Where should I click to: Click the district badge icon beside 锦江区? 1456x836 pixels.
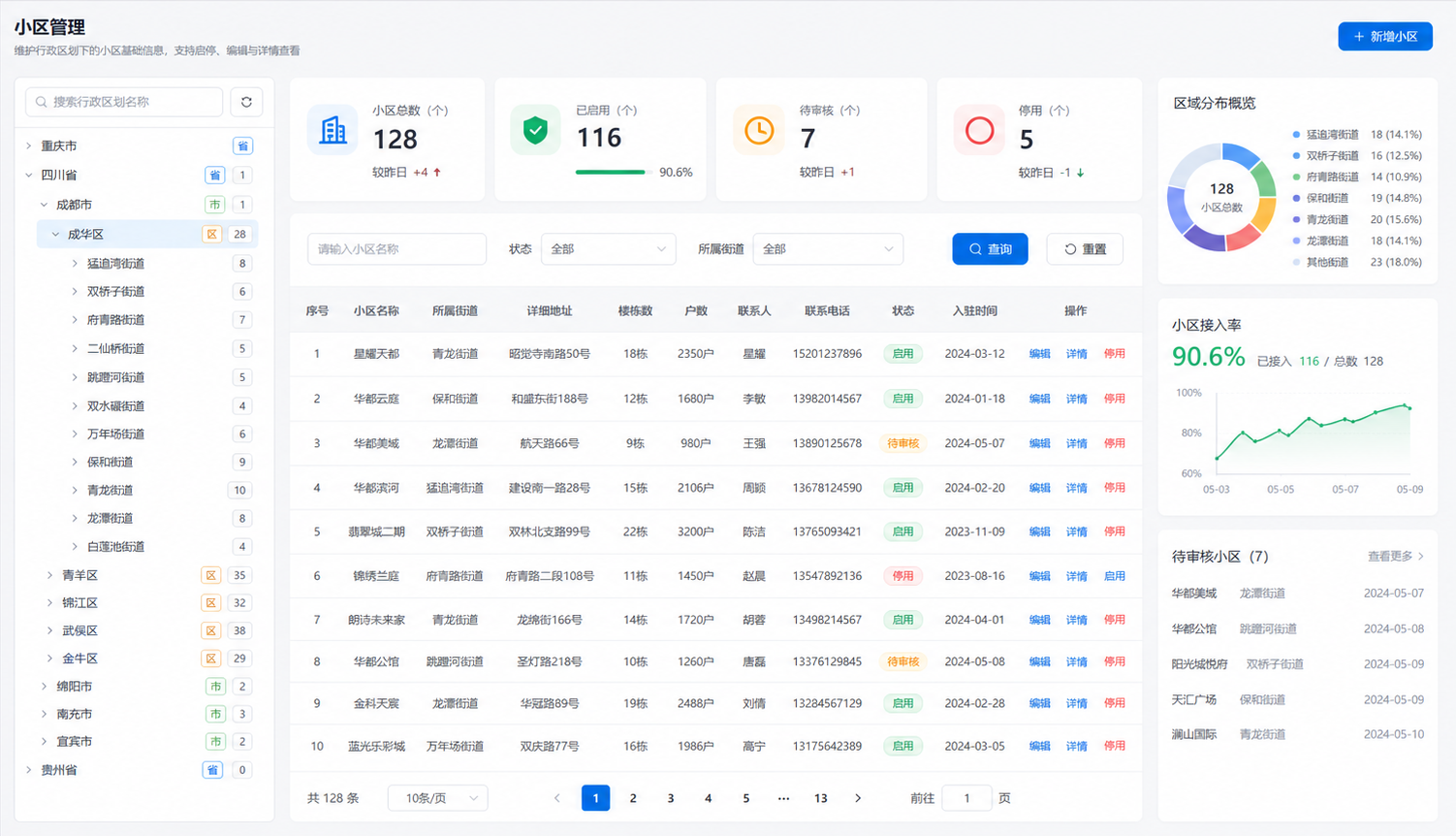211,602
